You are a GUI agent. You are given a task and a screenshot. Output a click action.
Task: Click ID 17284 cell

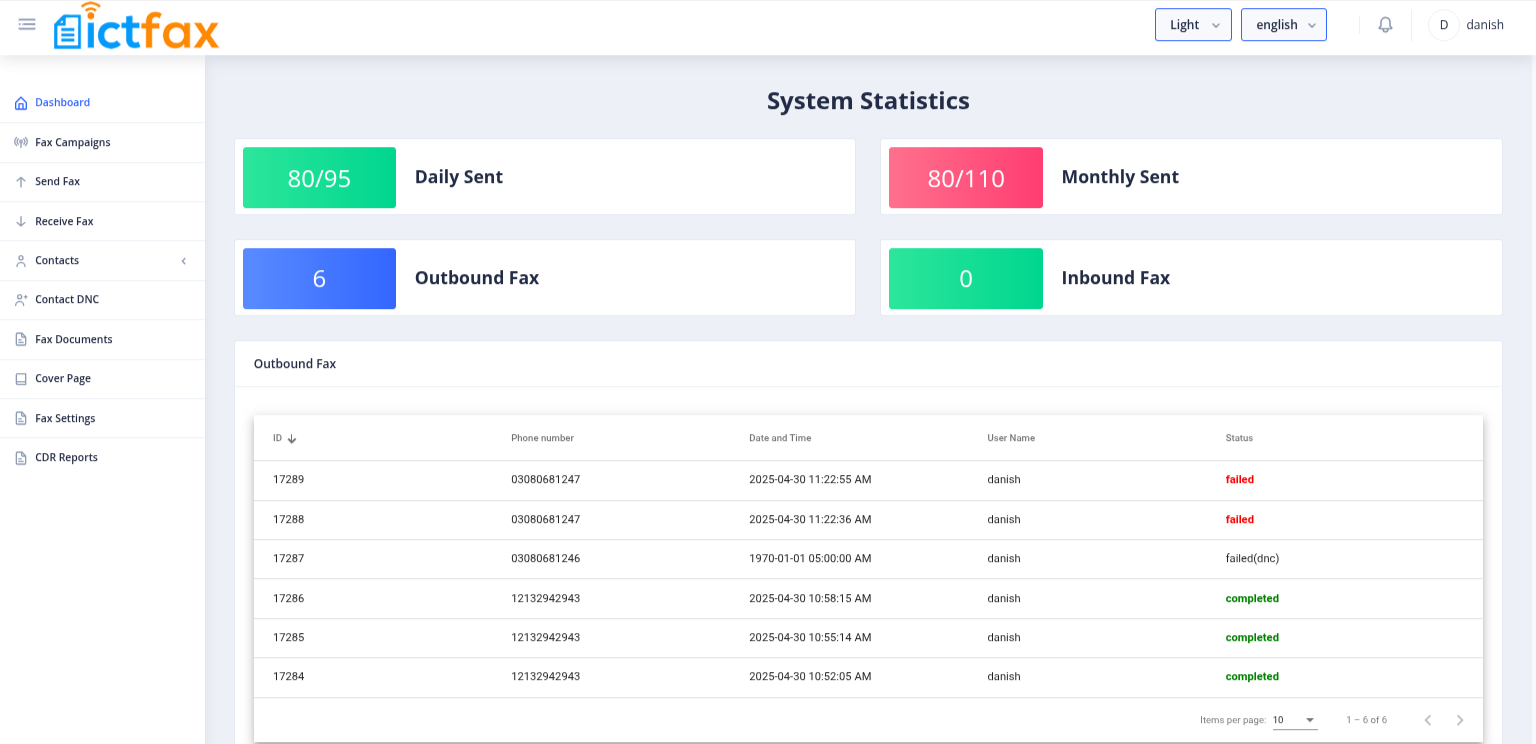[288, 677]
